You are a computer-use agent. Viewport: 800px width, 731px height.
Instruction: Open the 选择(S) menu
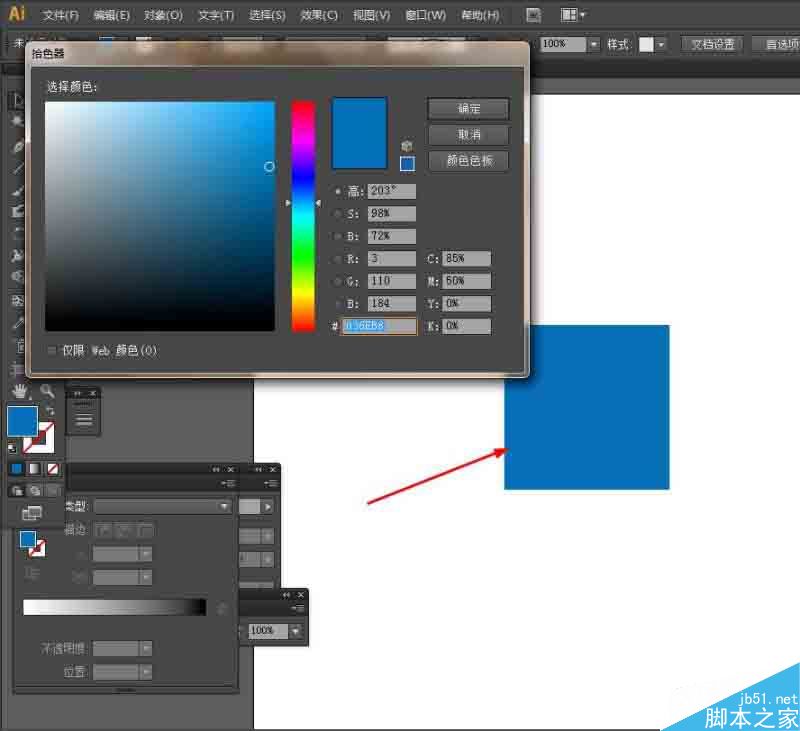(267, 15)
